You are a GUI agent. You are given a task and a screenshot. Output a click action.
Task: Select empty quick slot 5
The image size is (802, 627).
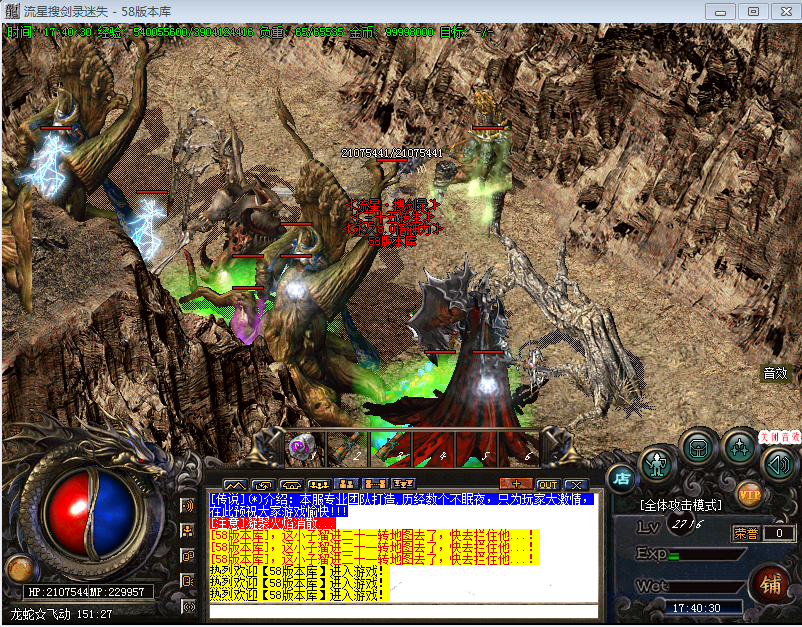tap(477, 449)
